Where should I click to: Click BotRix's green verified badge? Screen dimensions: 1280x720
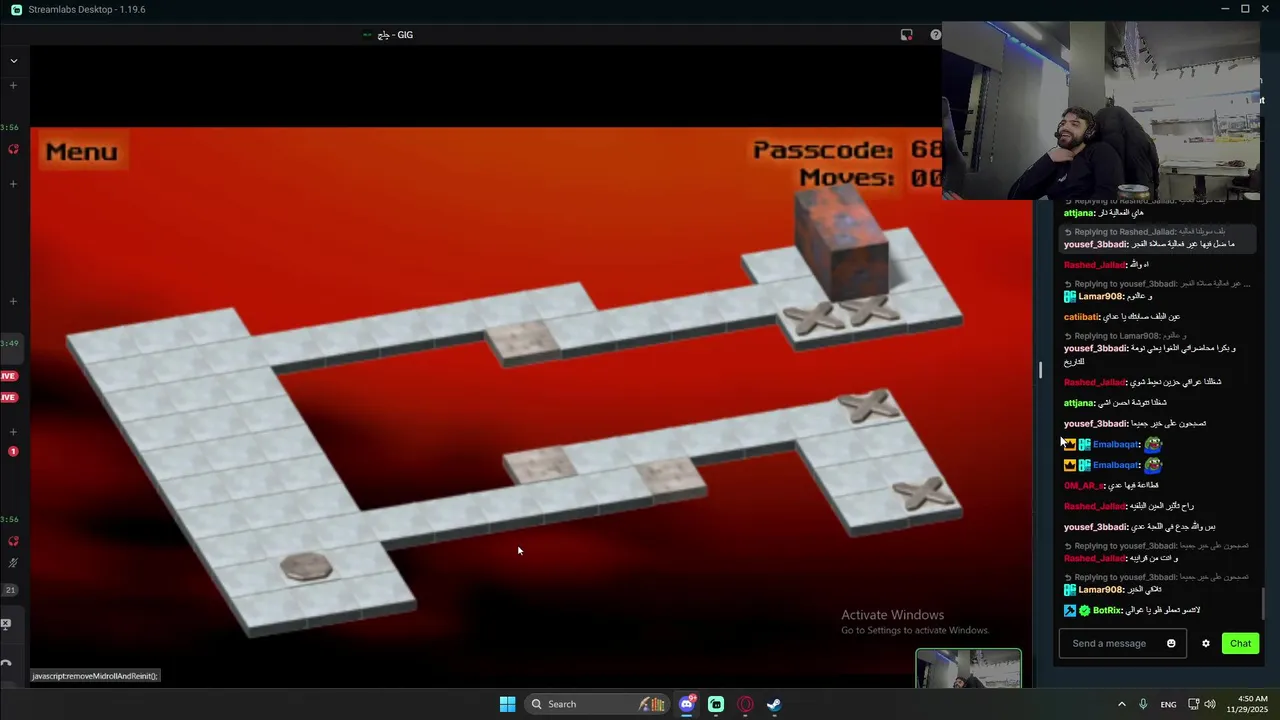[x=1085, y=610]
